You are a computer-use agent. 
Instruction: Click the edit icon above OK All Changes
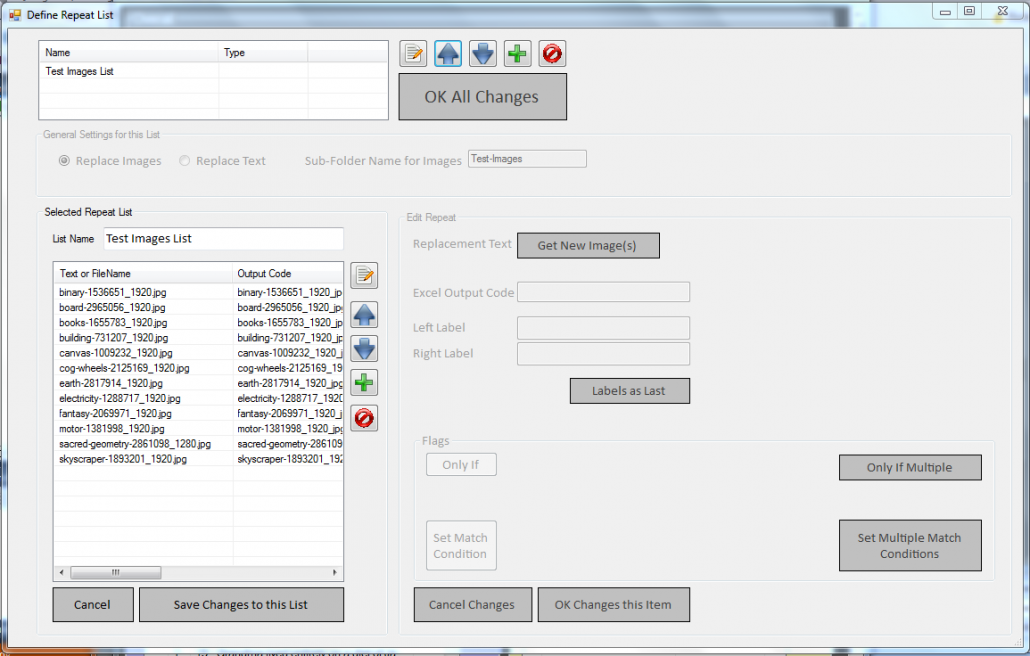tap(413, 54)
